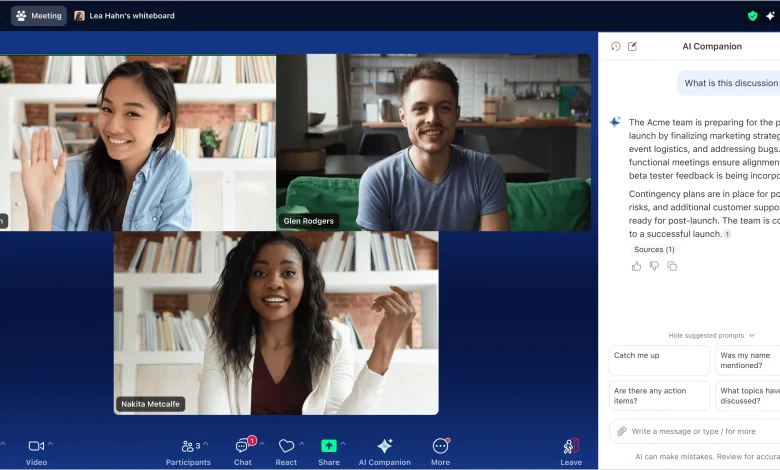Expand Share options caret
780x470 pixels.
tap(343, 444)
